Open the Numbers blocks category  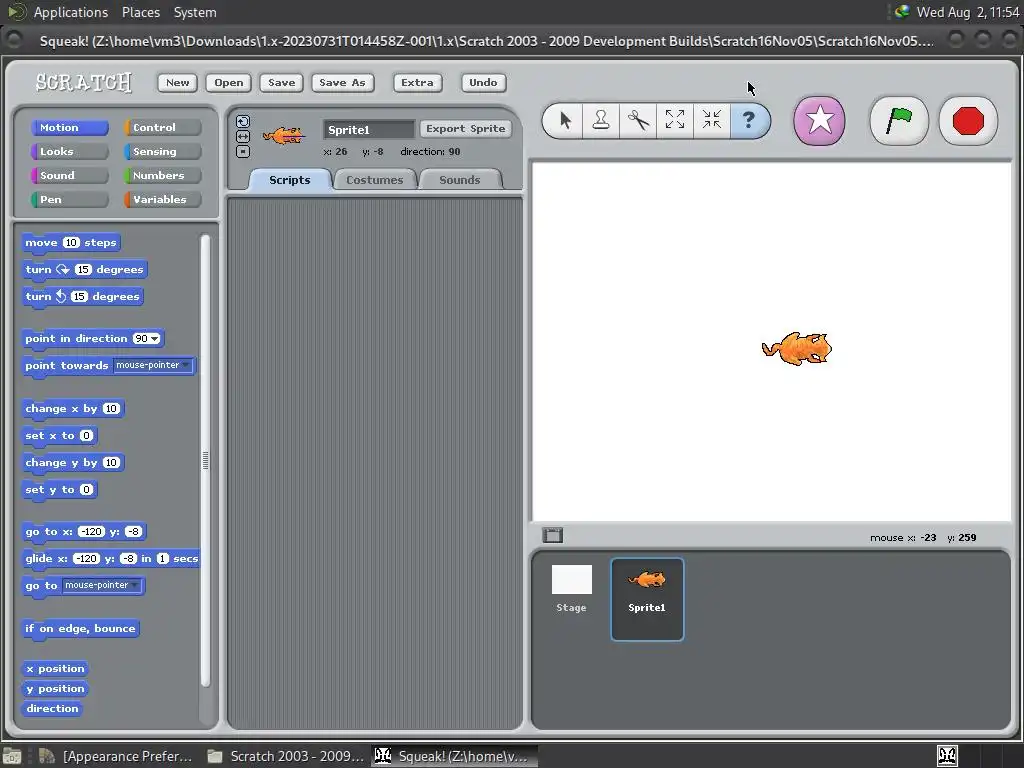163,175
